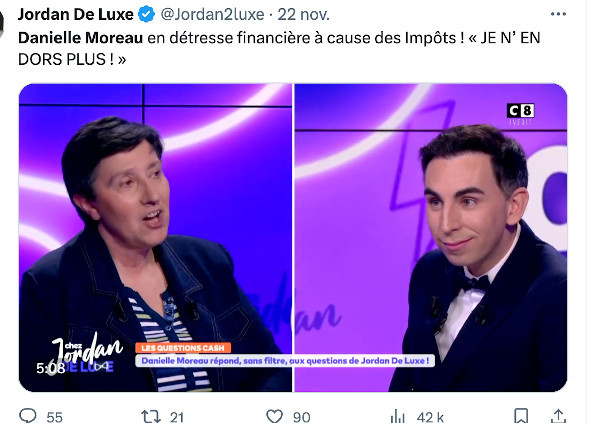Click the profile avatar at left edge
This screenshot has width=600, height=423.
(x=2, y=23)
